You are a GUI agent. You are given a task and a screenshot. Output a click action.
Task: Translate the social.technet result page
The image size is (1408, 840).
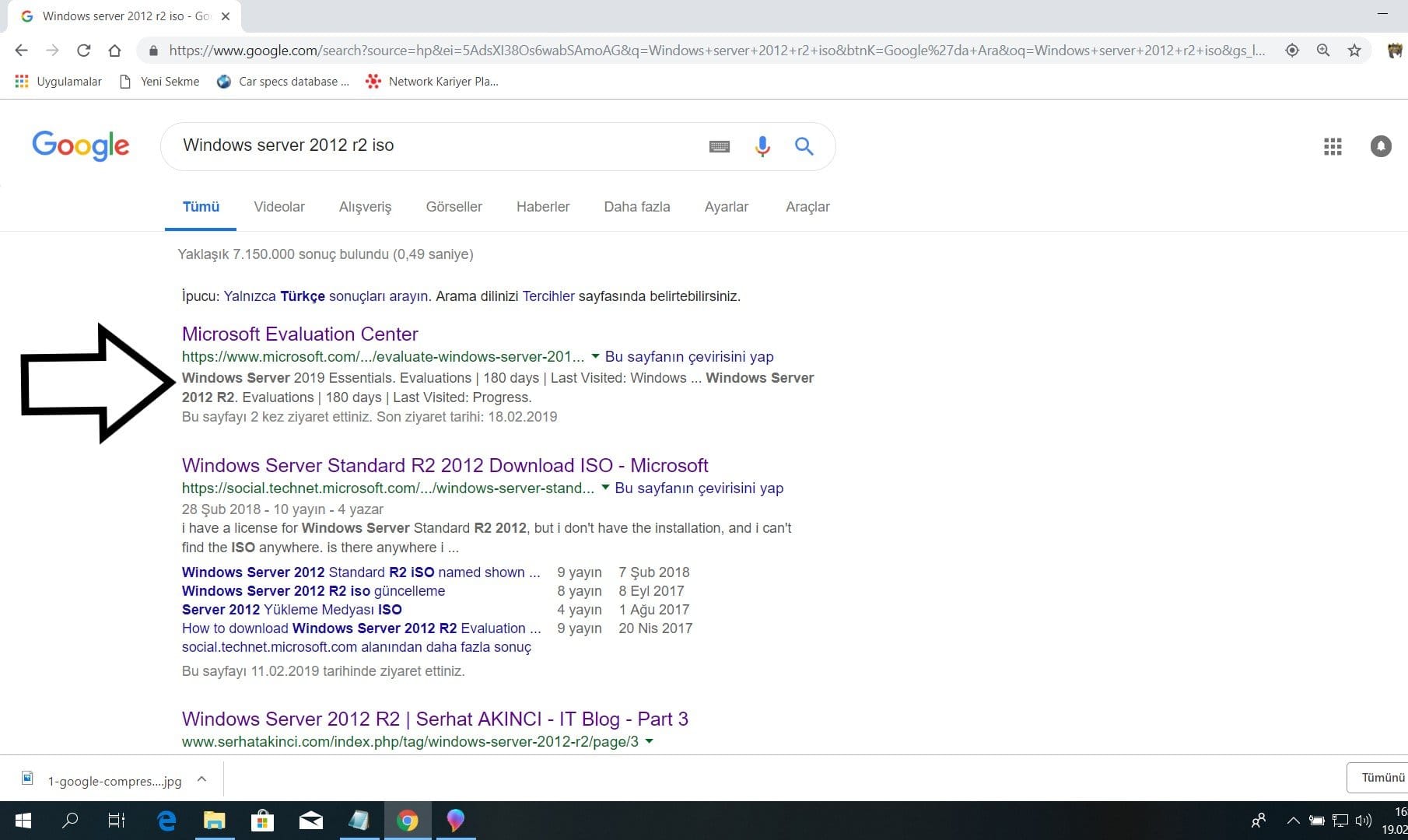click(x=699, y=488)
